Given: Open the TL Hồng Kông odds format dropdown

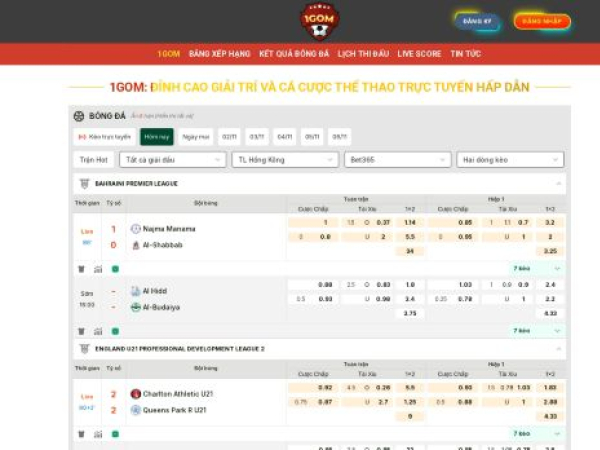Looking at the screenshot, I should (285, 160).
